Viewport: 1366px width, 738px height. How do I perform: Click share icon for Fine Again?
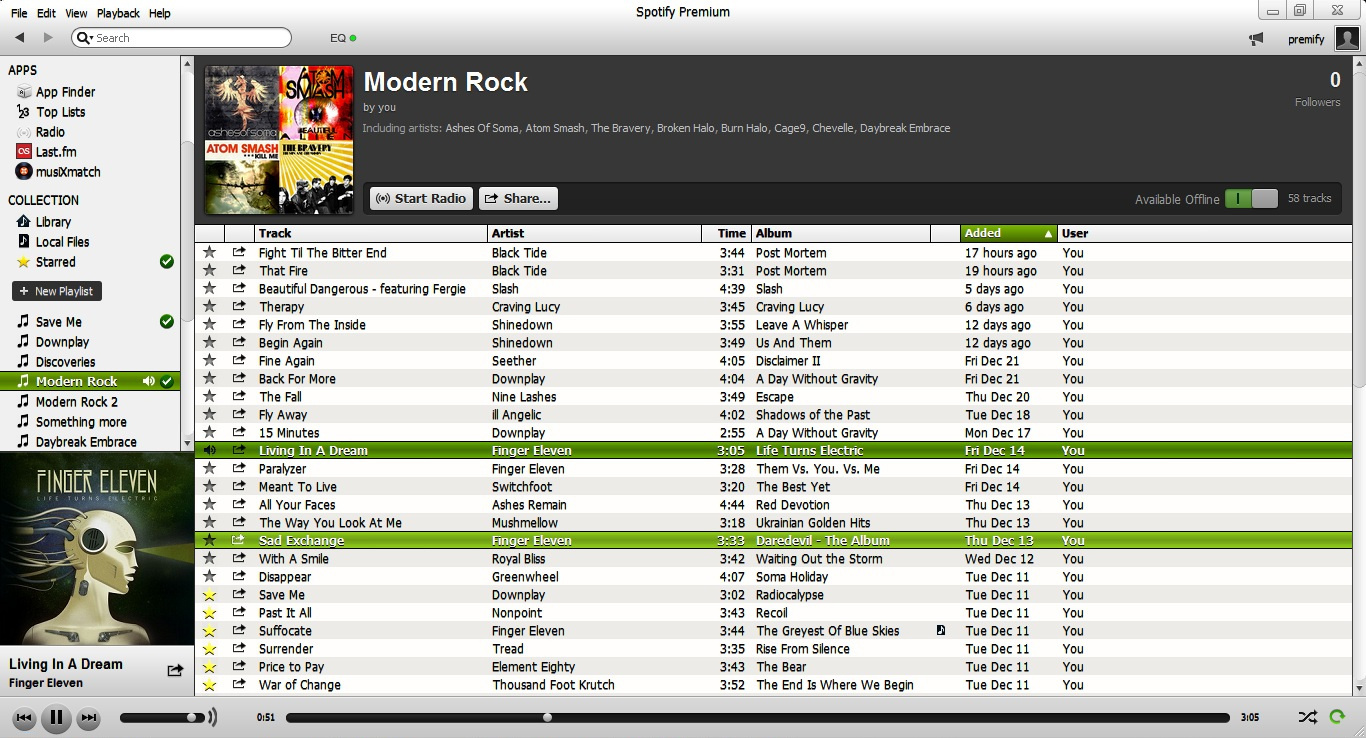239,361
